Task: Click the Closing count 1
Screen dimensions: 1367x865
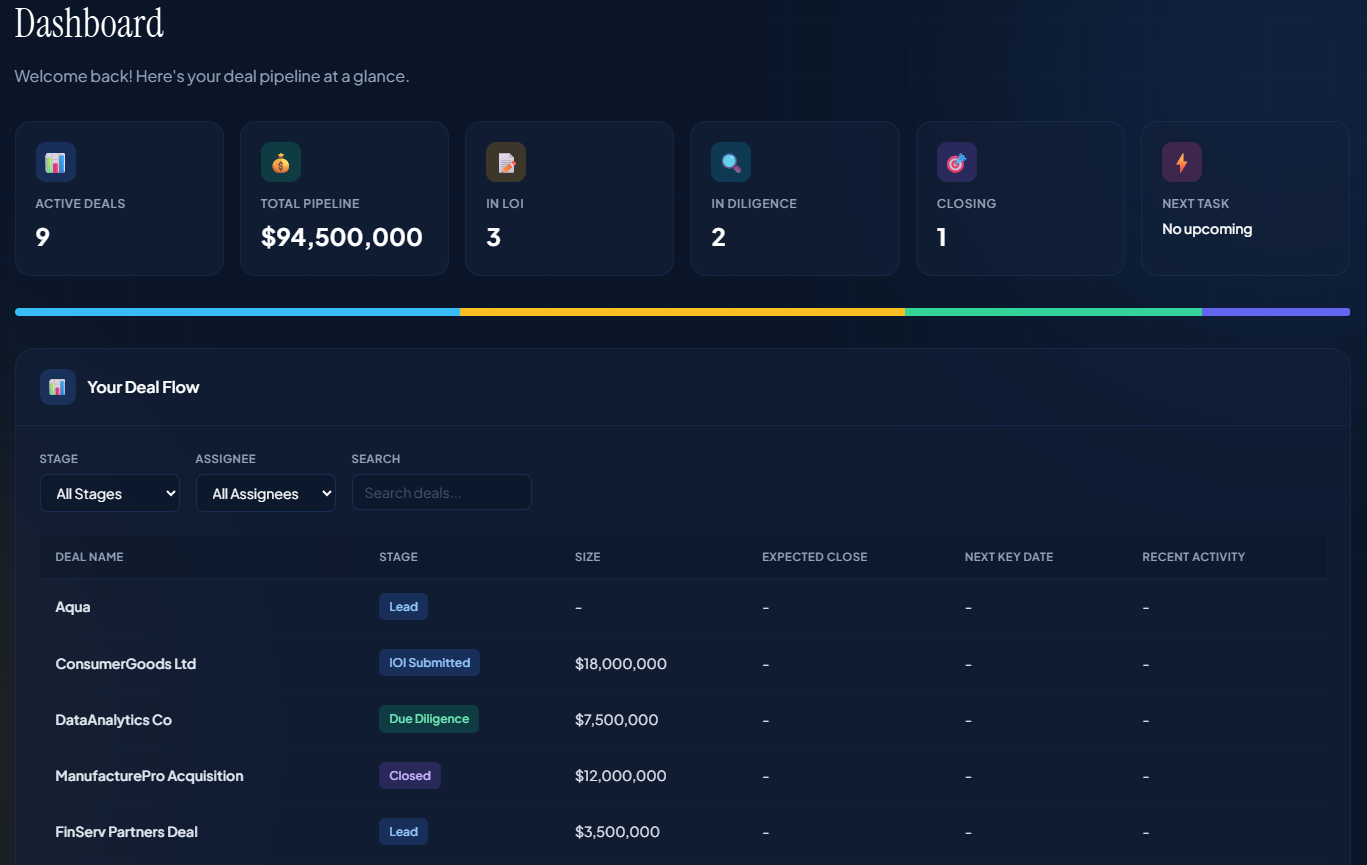Action: click(x=942, y=237)
